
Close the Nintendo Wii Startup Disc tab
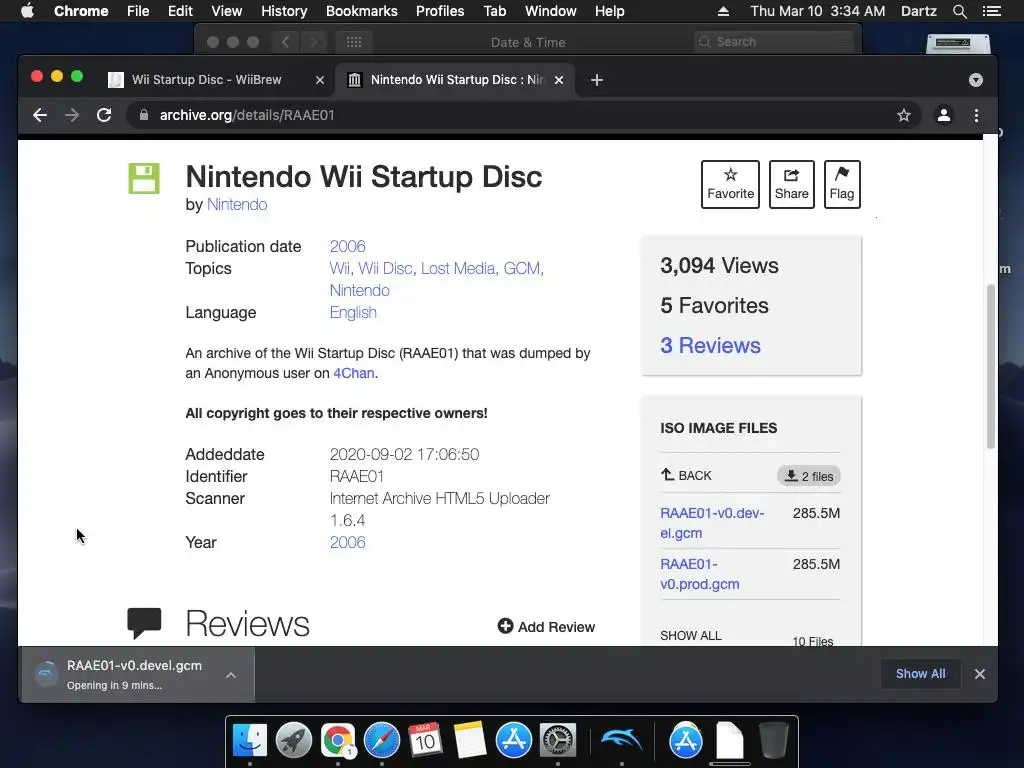coord(559,80)
